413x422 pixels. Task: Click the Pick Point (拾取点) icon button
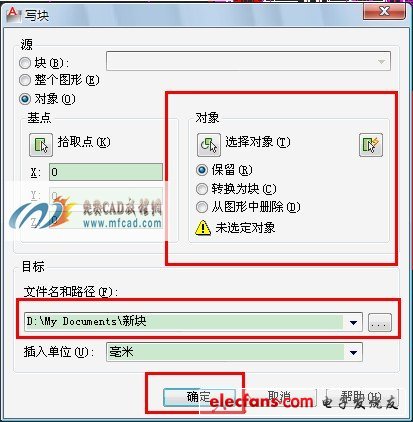41,145
